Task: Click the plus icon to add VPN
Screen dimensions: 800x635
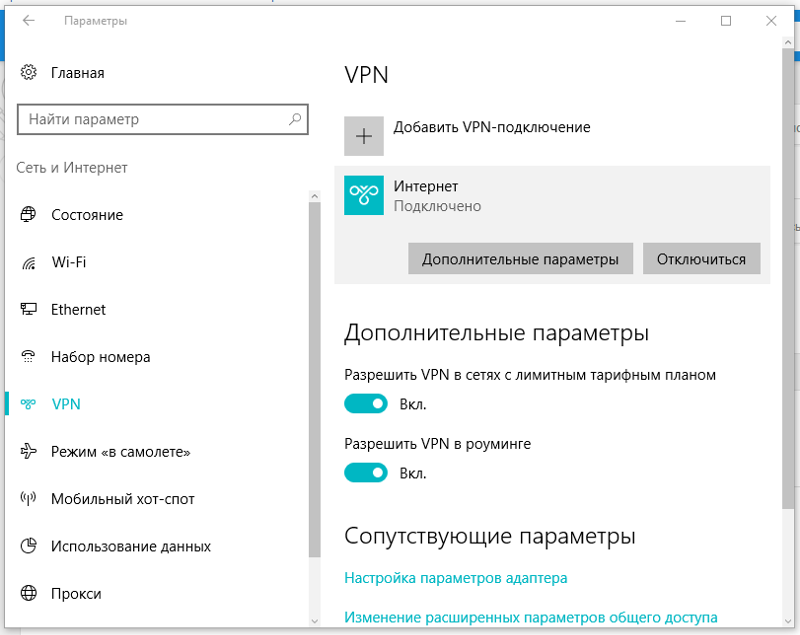Action: click(x=364, y=136)
